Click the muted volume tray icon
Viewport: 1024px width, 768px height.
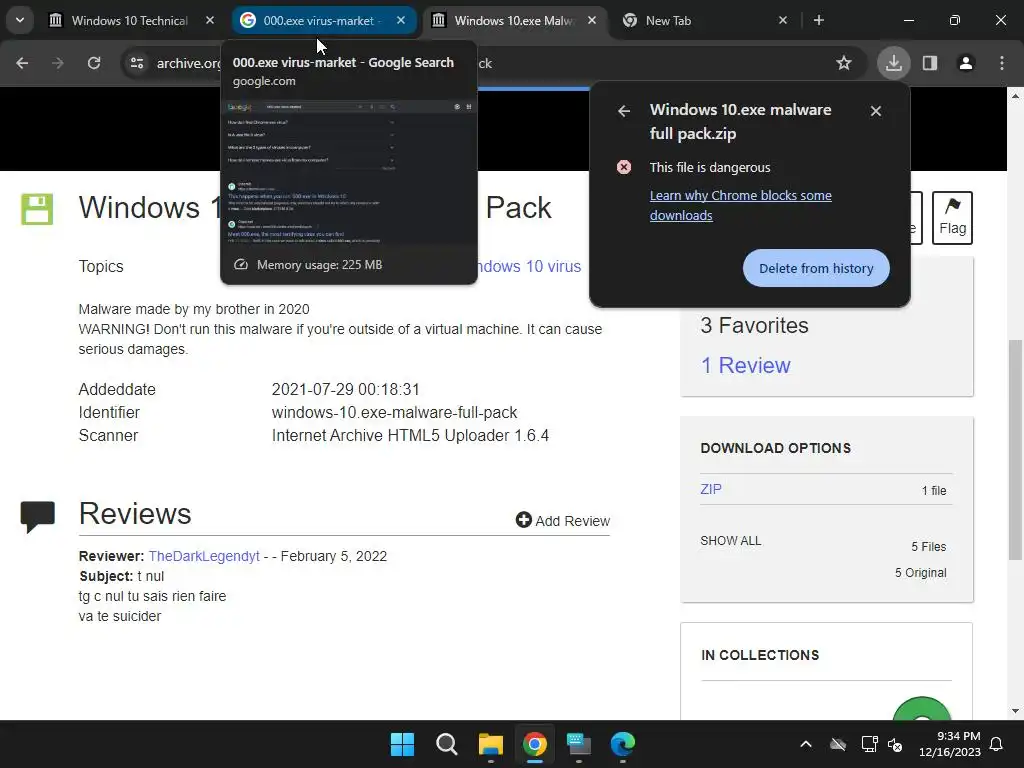tap(895, 744)
